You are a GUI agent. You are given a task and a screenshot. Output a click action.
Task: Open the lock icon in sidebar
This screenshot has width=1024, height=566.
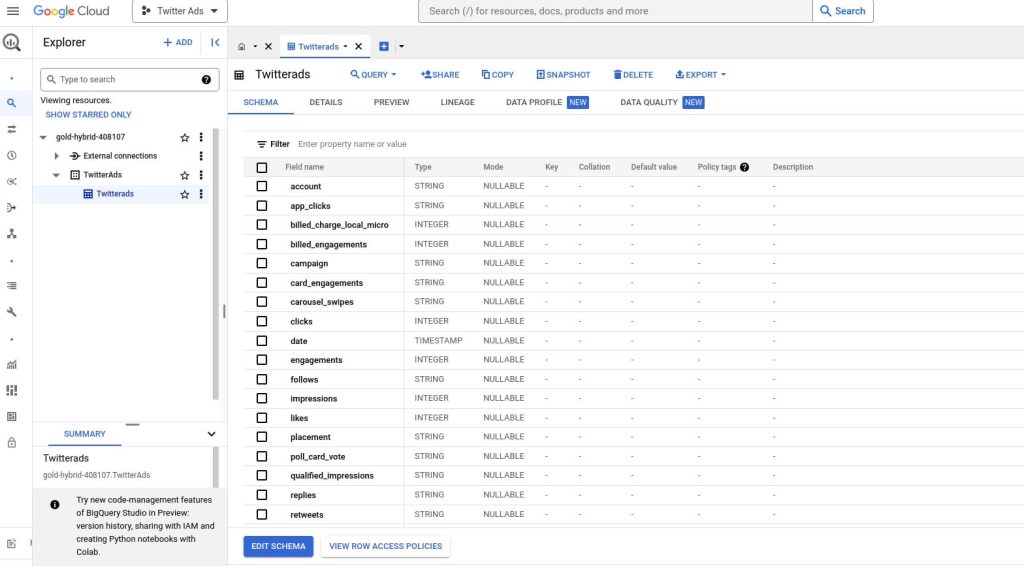coord(12,443)
